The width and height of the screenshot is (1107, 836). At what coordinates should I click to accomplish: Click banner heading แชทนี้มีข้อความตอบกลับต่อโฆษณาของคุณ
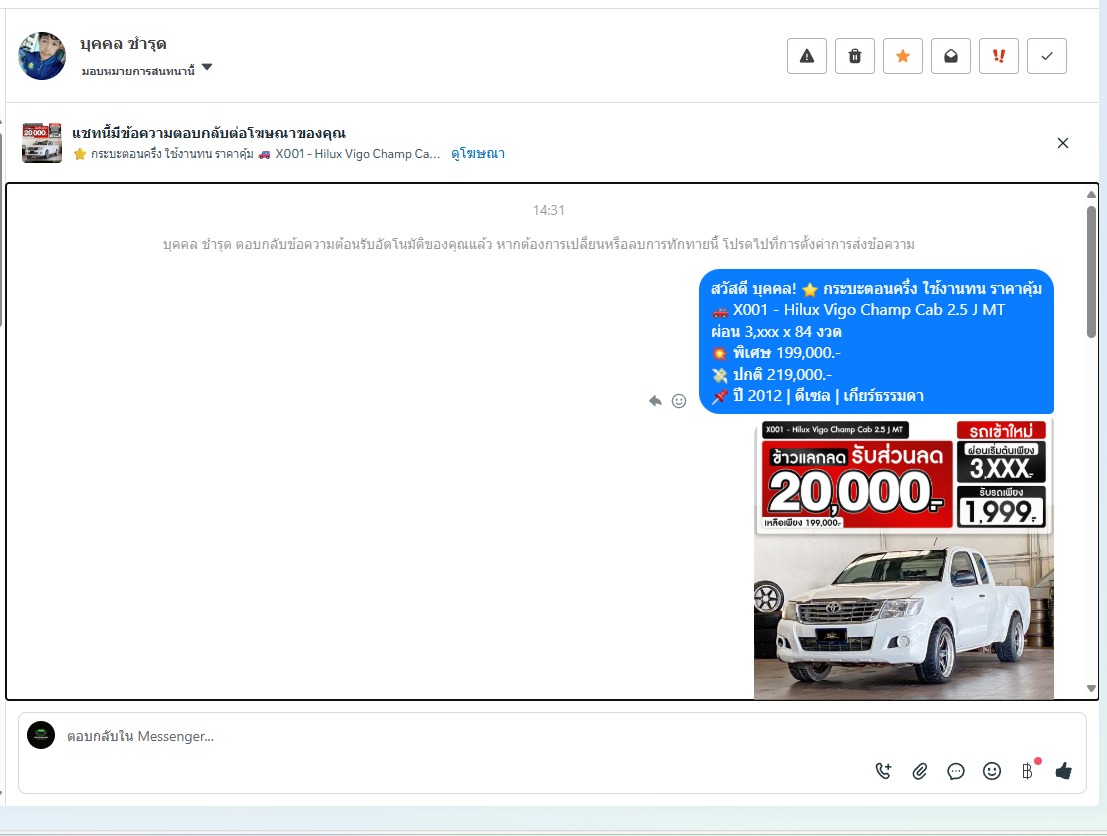pos(209,133)
